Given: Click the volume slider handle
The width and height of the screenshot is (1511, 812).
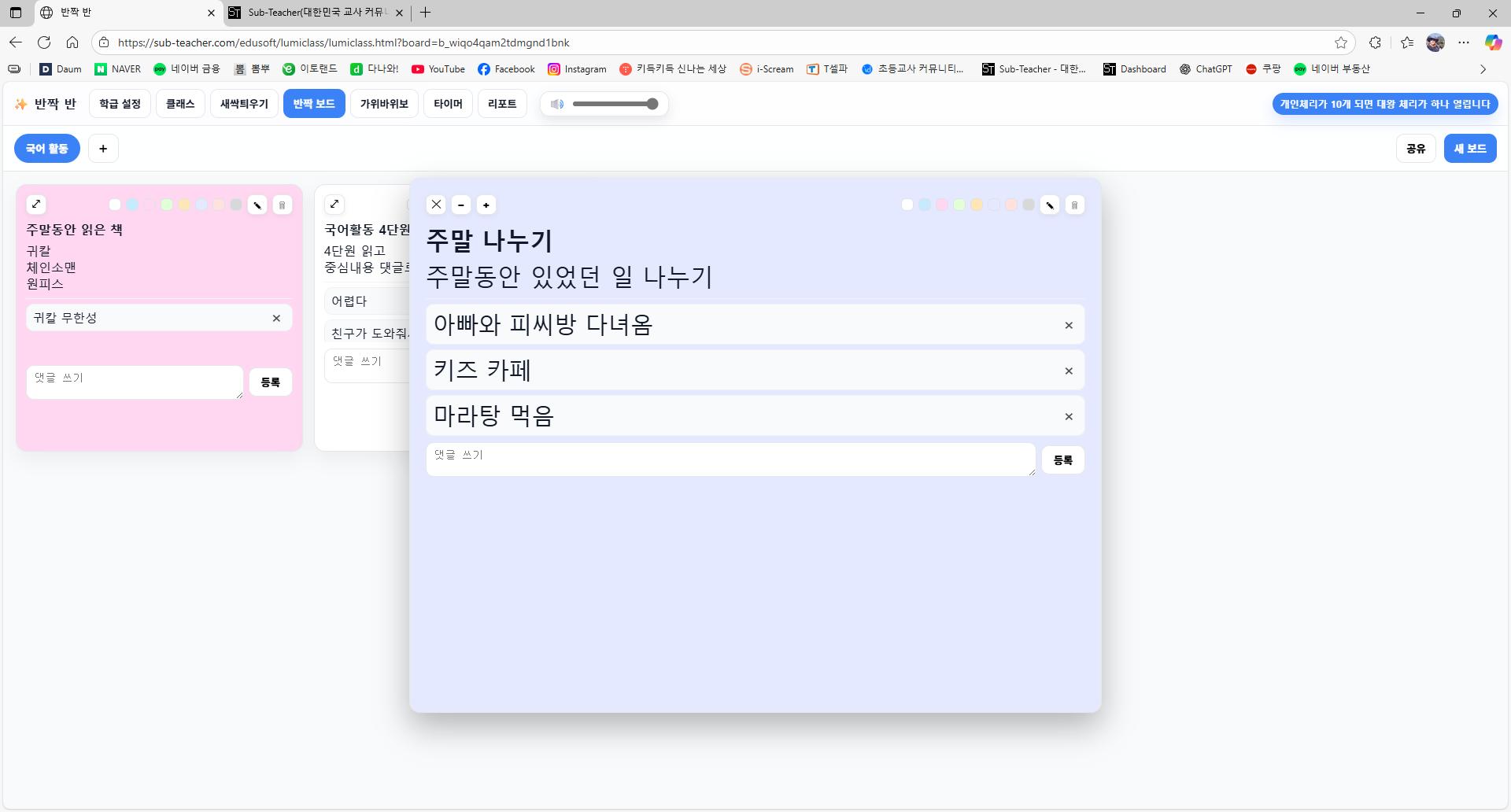Looking at the screenshot, I should tap(652, 104).
